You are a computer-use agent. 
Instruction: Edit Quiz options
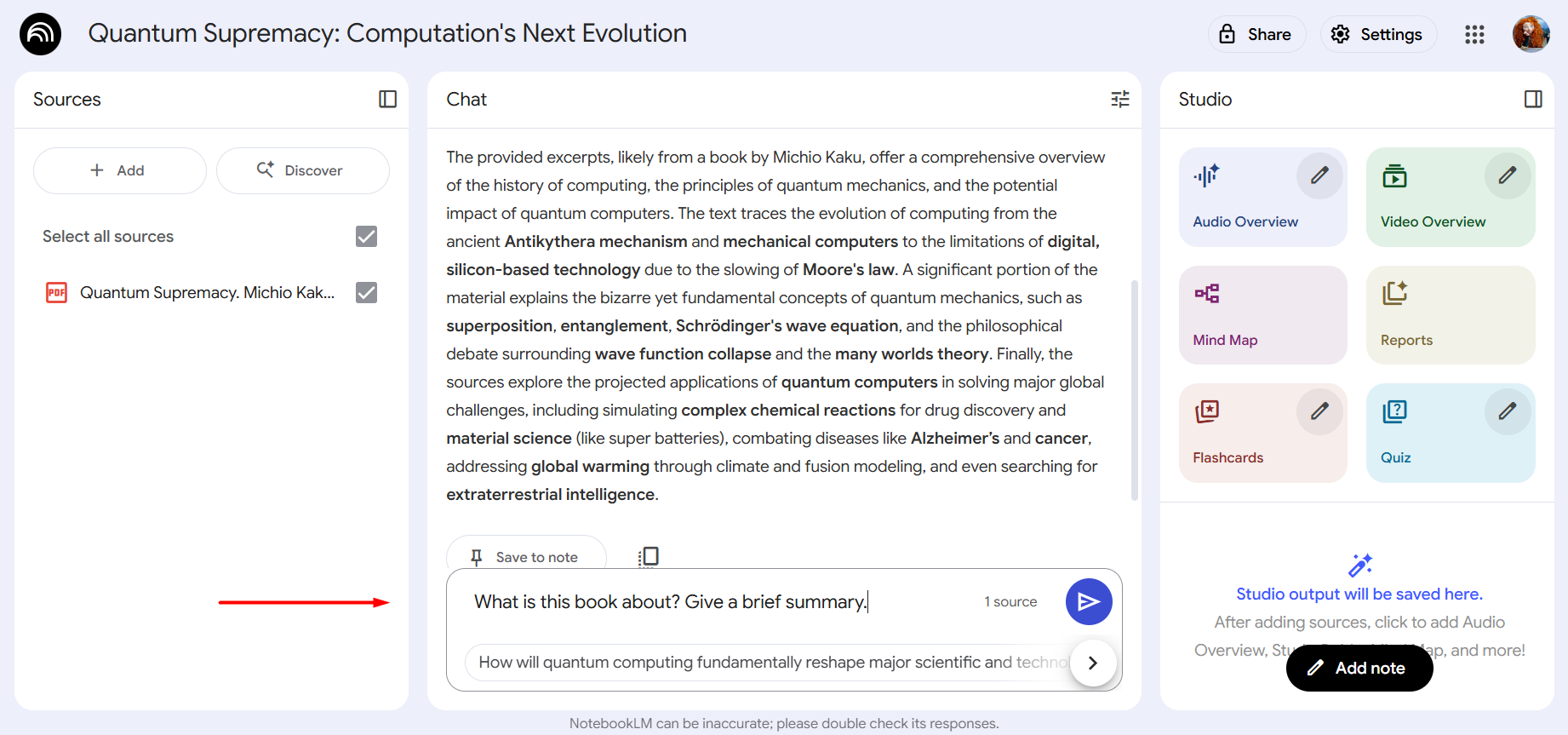tap(1508, 411)
